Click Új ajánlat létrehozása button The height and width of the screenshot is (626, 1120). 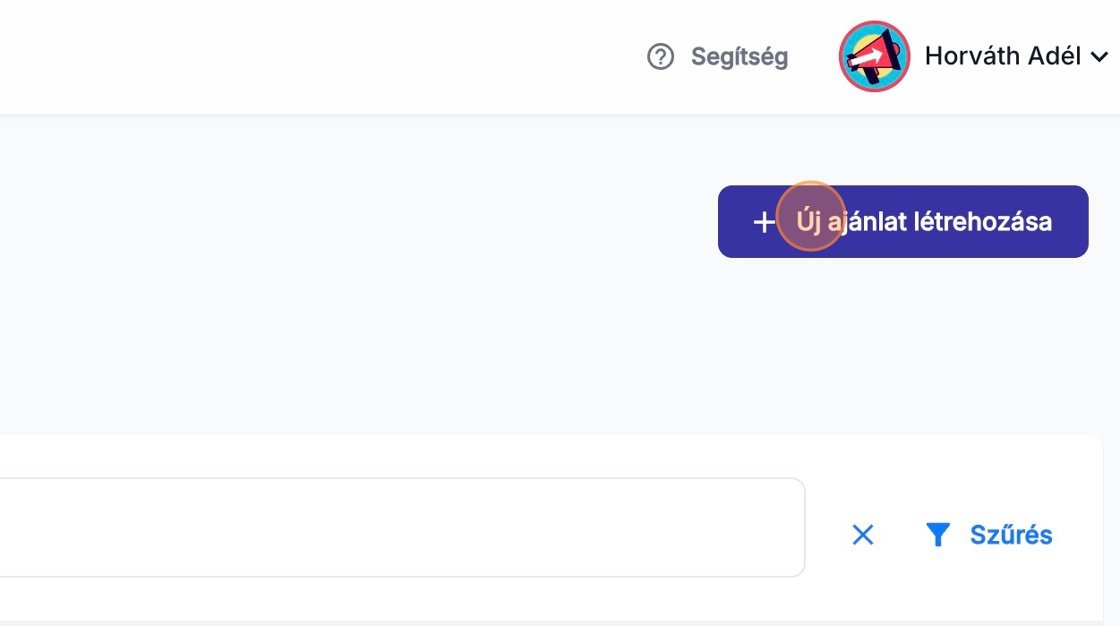902,221
